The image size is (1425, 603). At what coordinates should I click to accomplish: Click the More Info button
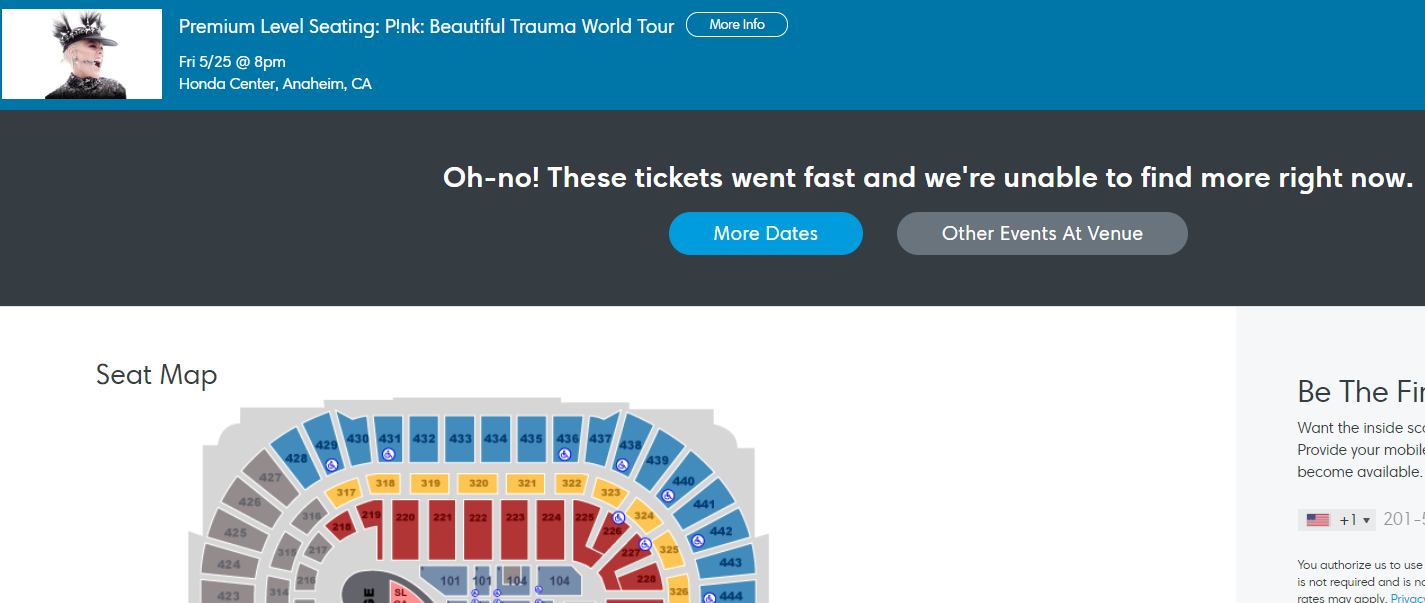click(737, 25)
